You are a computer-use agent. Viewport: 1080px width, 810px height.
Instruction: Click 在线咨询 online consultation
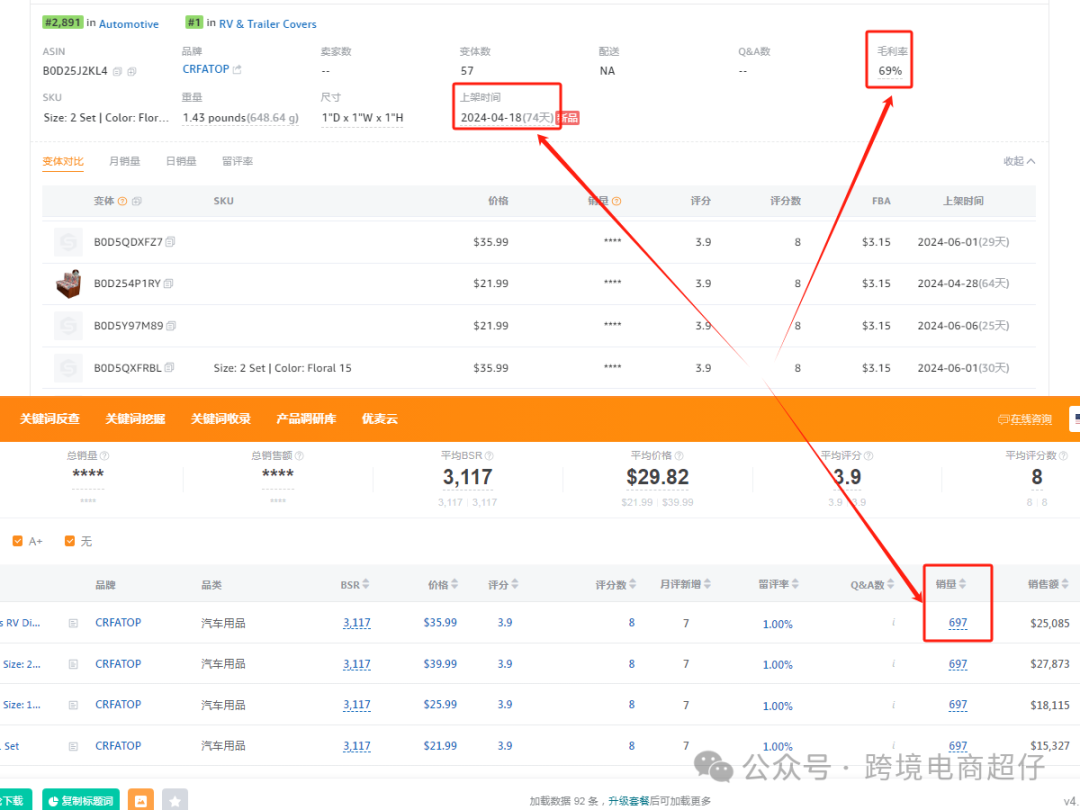coord(1025,419)
